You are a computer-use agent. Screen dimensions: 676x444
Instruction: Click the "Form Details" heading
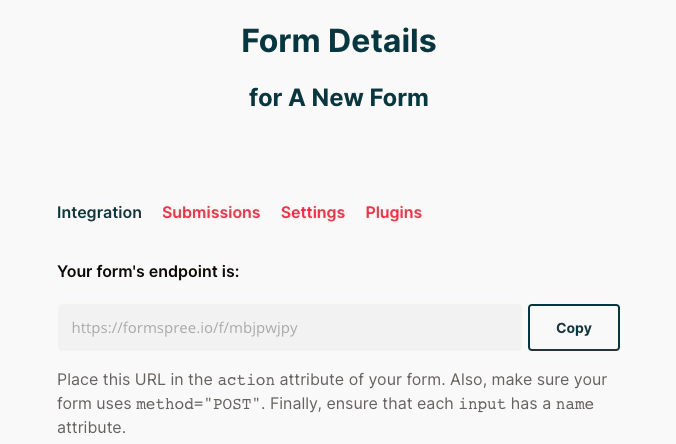(x=338, y=41)
